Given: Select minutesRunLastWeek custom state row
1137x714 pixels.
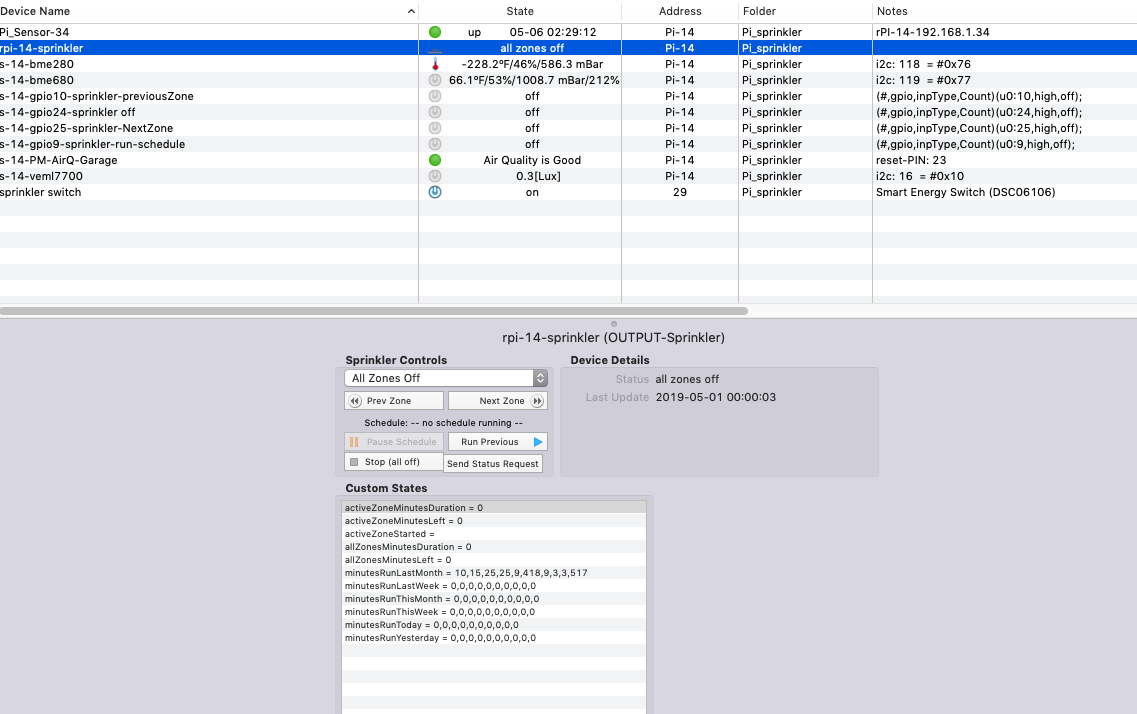Looking at the screenshot, I should point(494,586).
